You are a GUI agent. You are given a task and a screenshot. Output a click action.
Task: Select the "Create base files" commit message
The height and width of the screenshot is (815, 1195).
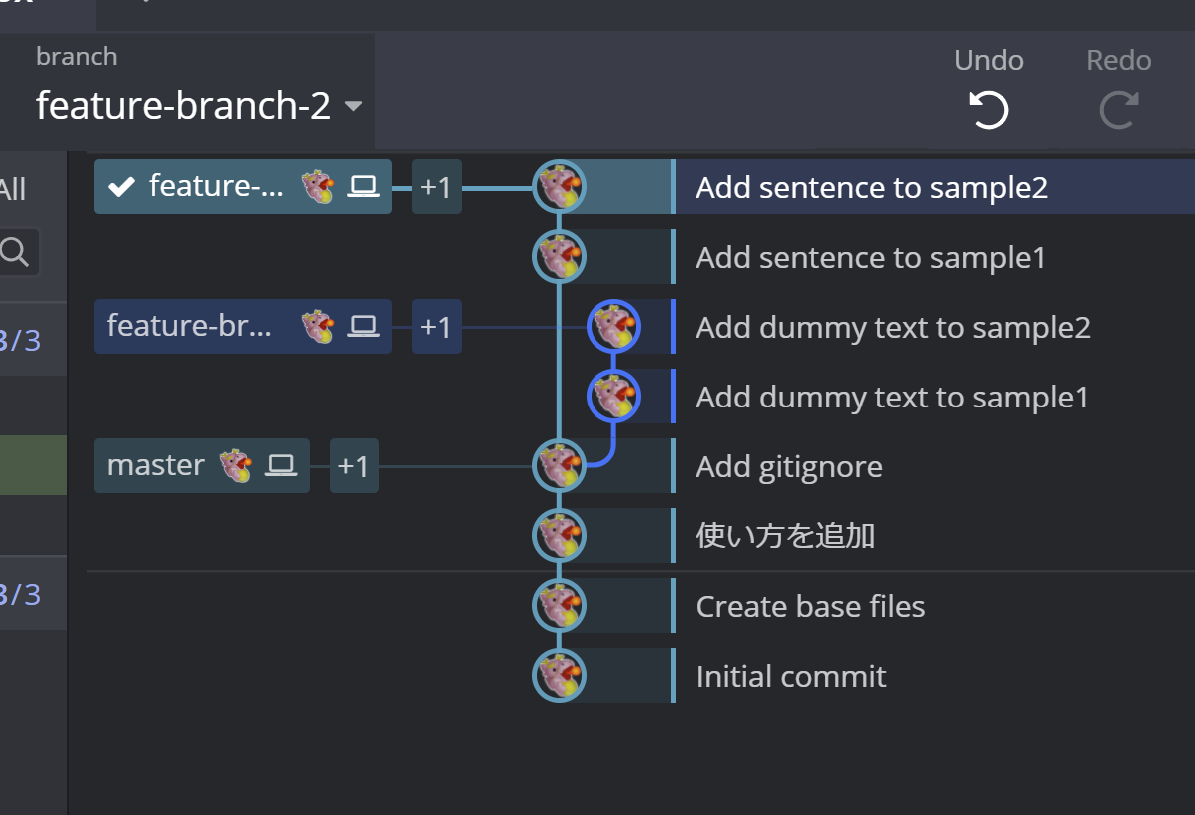point(810,606)
